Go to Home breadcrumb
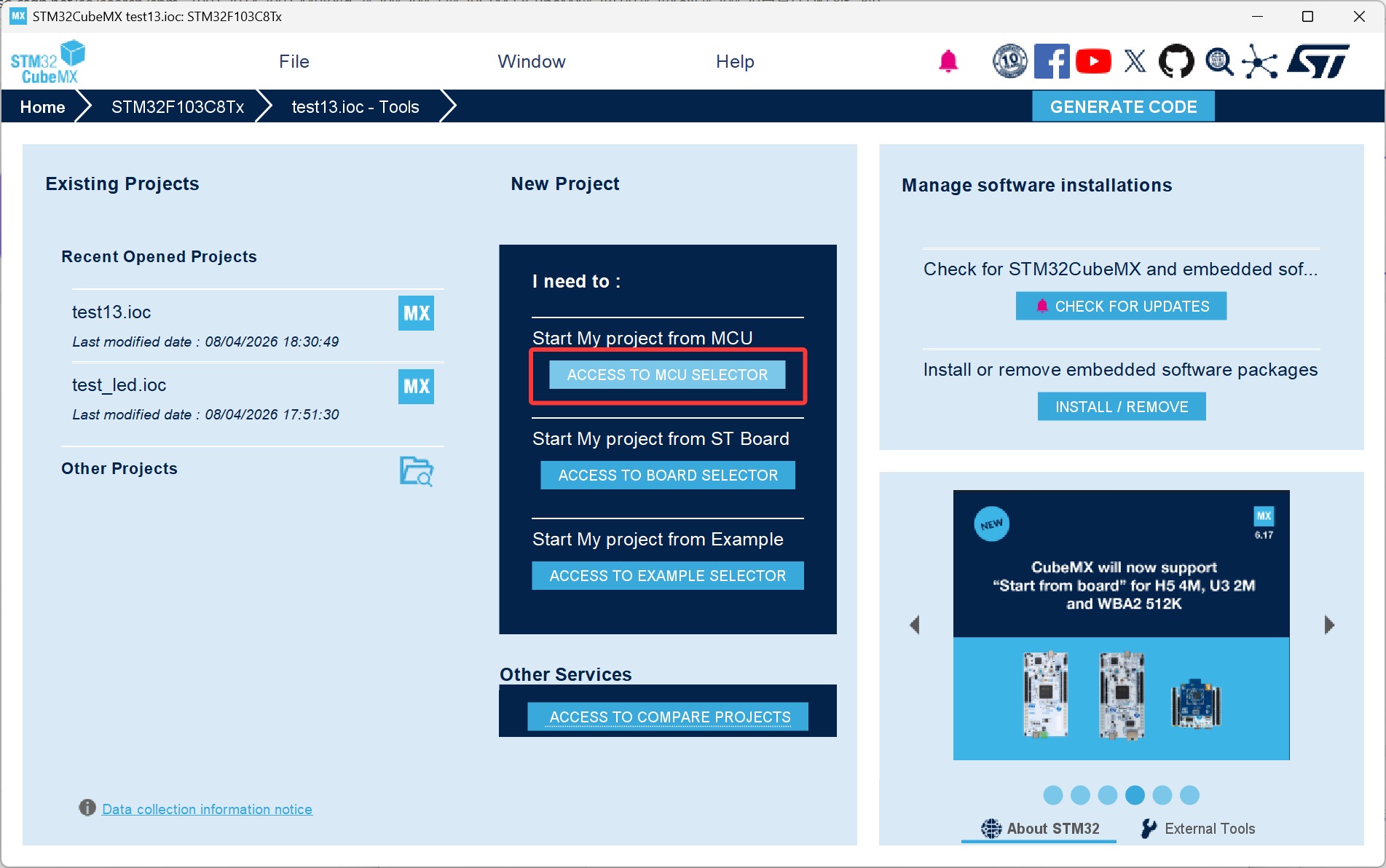The width and height of the screenshot is (1386, 868). click(43, 107)
